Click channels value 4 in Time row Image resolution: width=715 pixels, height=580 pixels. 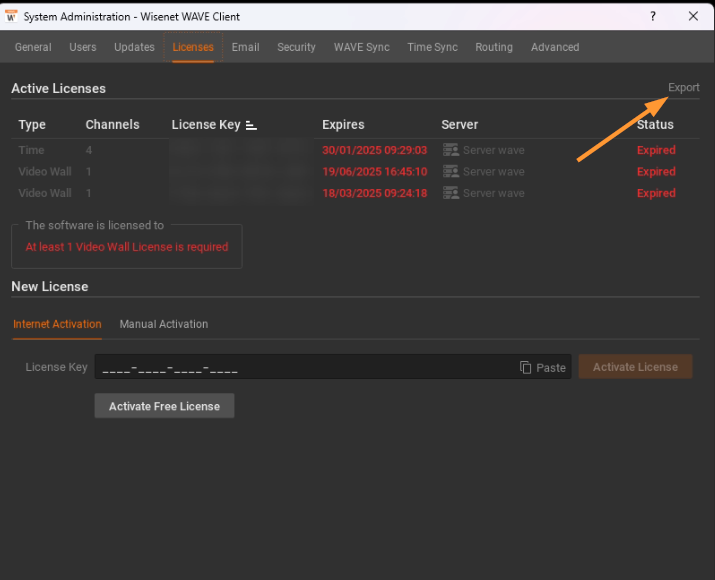[89, 150]
